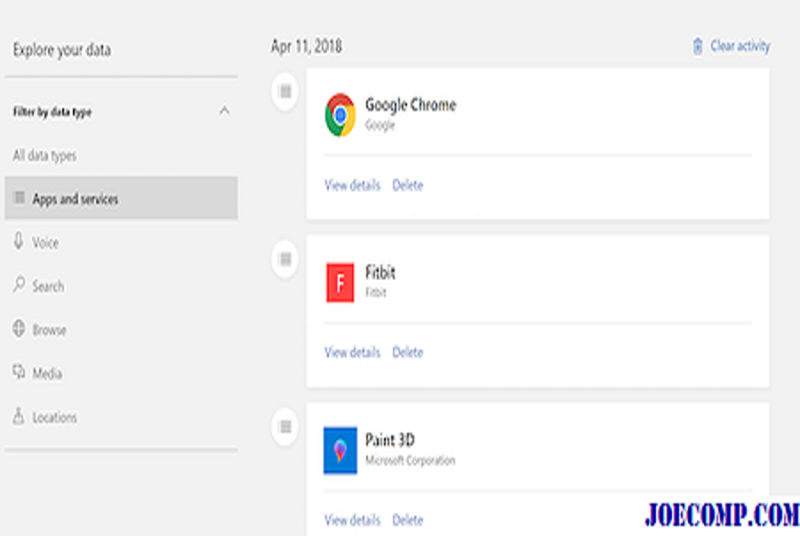Image resolution: width=800 pixels, height=536 pixels.
Task: Click the trash icon beside Clear activity
Action: pos(697,46)
